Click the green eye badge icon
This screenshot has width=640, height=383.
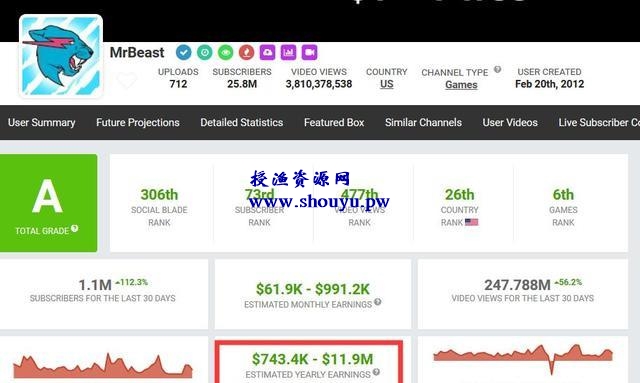point(225,52)
